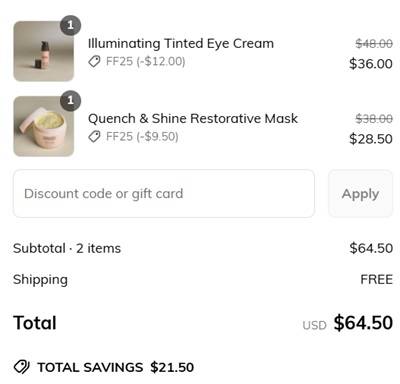
Task: Click the Total Savings tag icon
Action: tap(22, 367)
